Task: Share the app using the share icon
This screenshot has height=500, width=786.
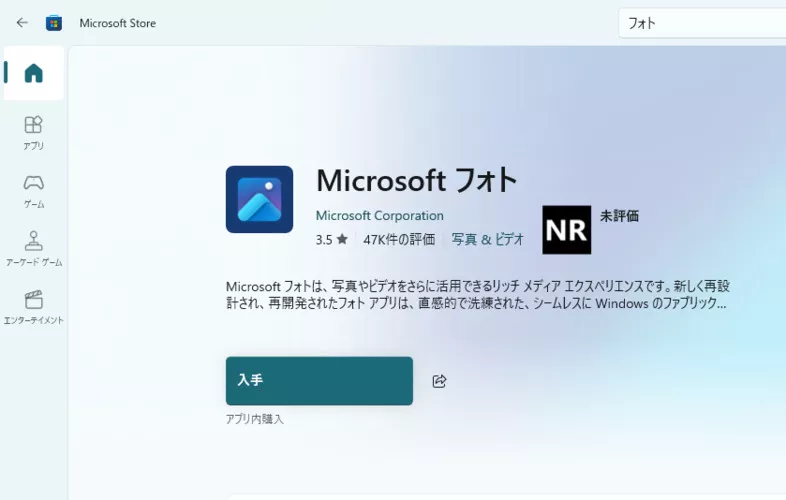Action: coord(439,381)
